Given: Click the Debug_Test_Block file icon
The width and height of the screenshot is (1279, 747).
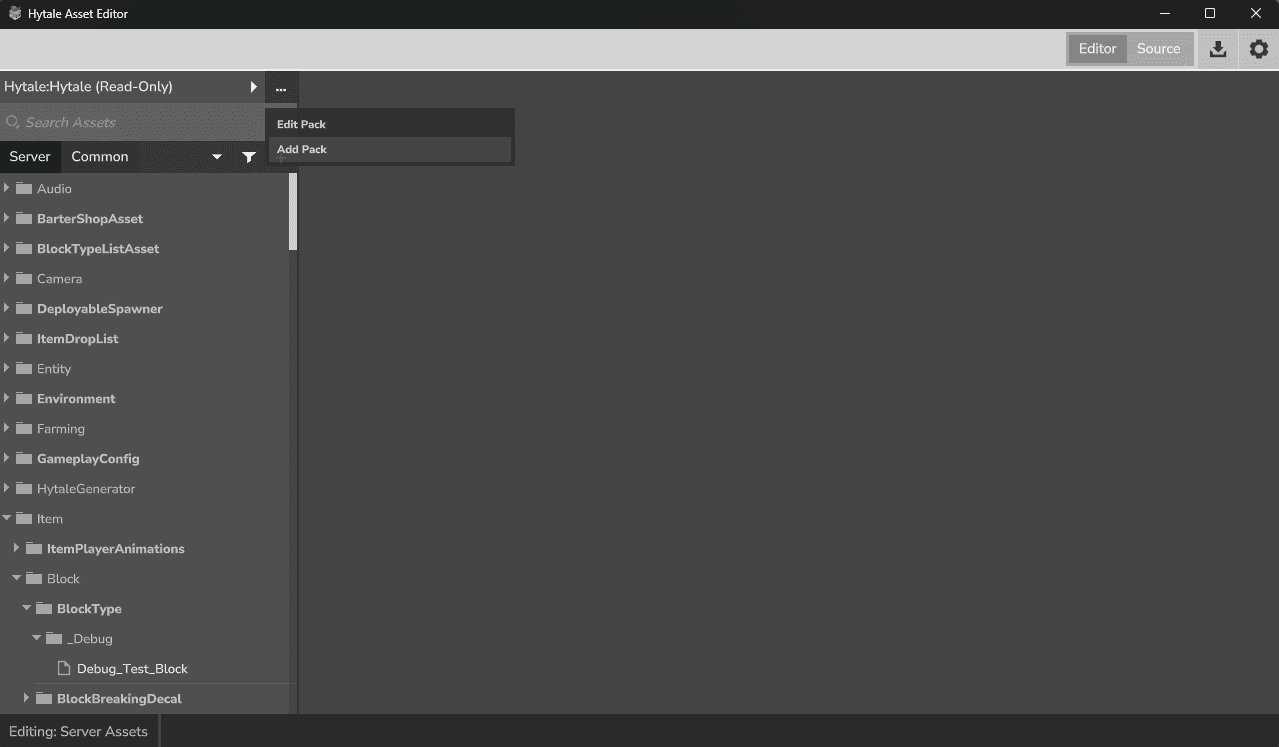Looking at the screenshot, I should coord(64,669).
